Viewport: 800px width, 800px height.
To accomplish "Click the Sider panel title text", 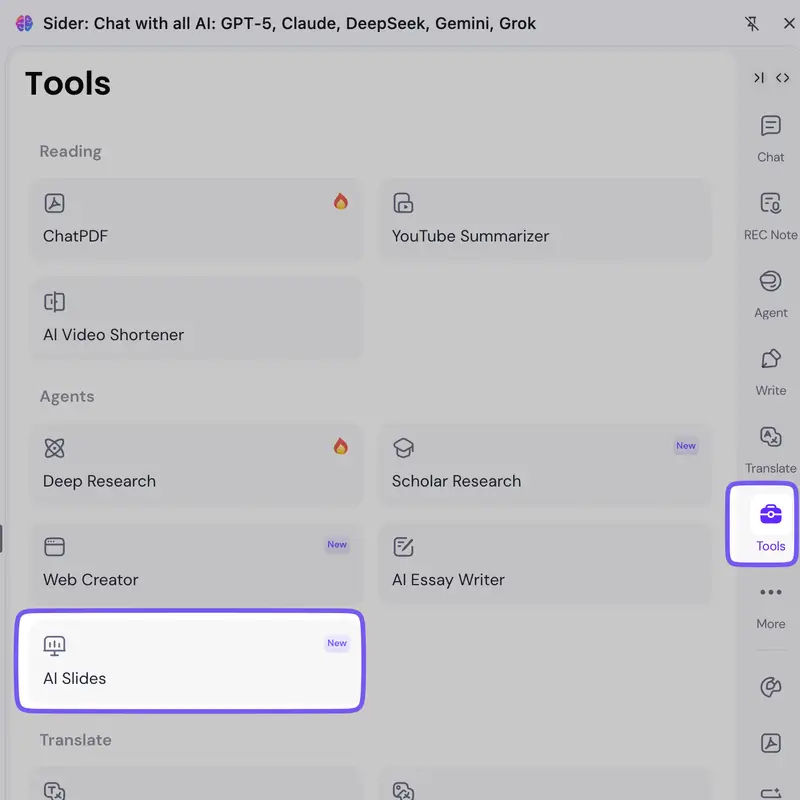I will 289,23.
